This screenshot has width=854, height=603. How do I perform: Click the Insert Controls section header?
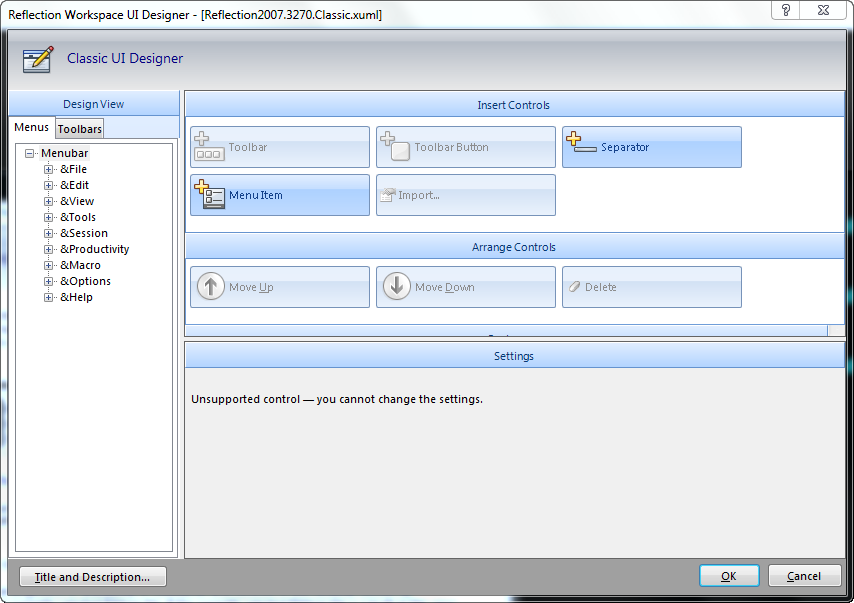[514, 105]
